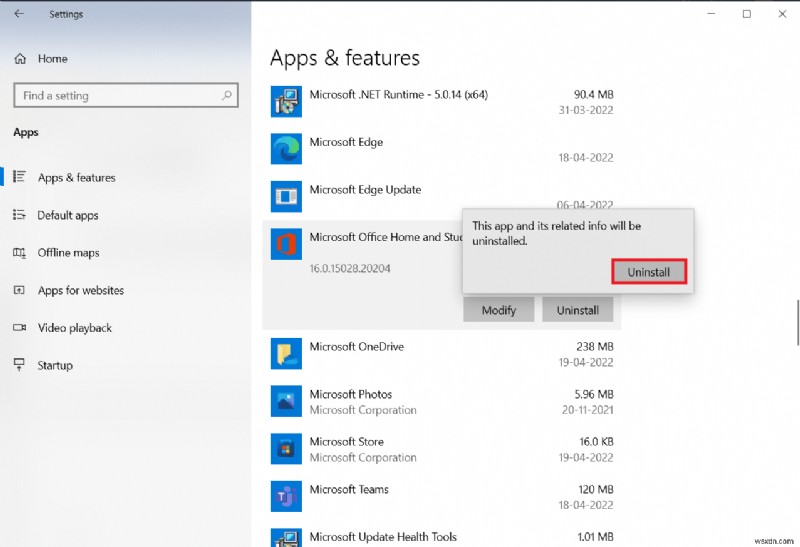This screenshot has height=547, width=800.
Task: Click the Microsoft Photos app icon
Action: tap(286, 401)
